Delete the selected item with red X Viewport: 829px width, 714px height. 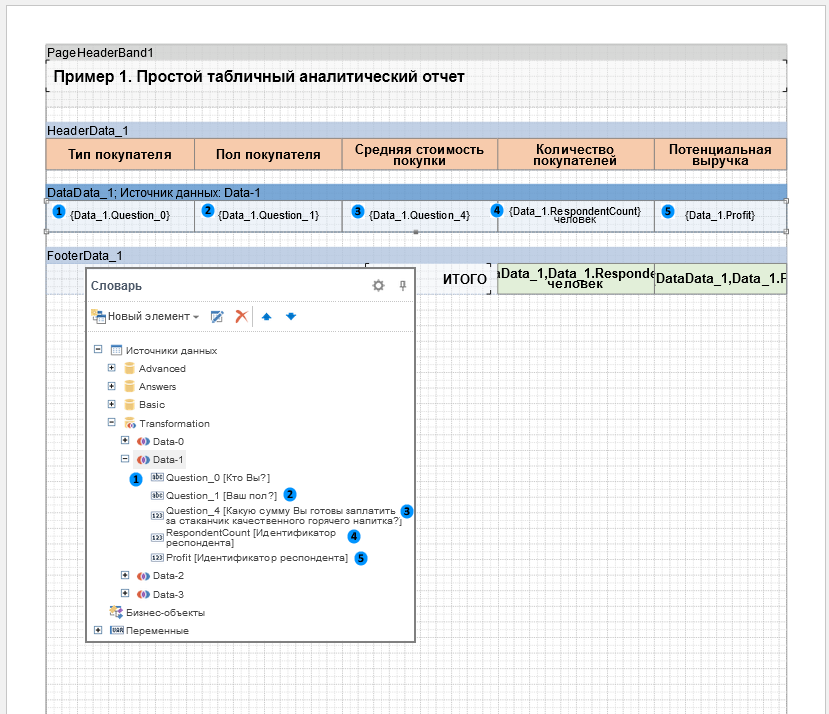coord(241,316)
